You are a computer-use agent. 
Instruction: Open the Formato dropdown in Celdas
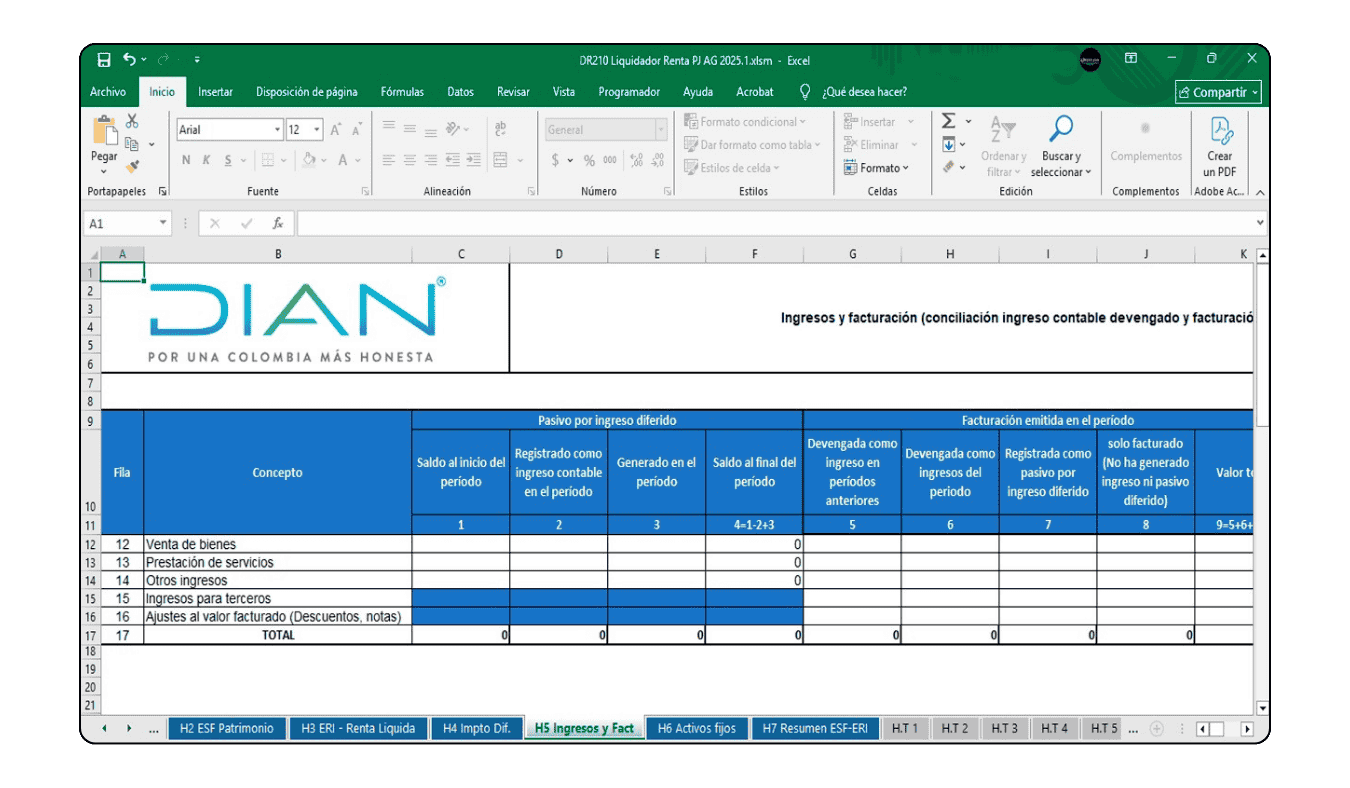pyautogui.click(x=880, y=168)
